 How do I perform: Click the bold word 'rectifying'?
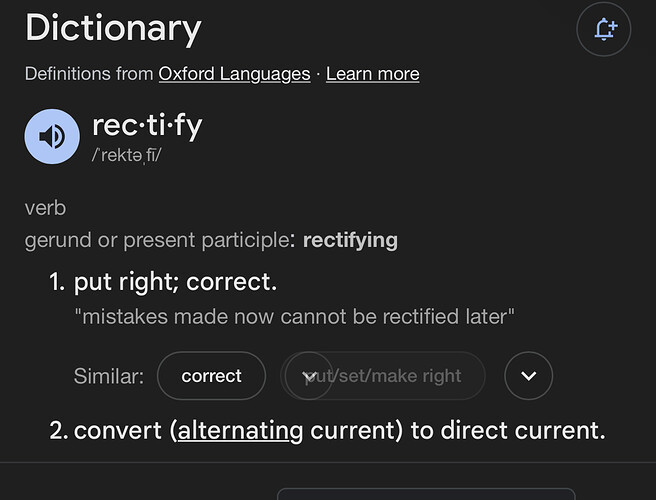(350, 240)
